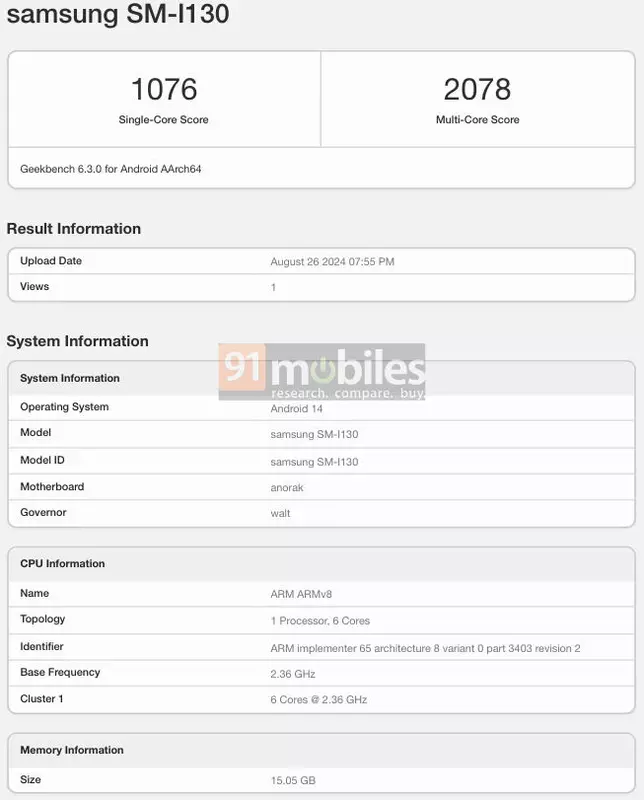
Task: Select the 2078 multi-core score value
Action: point(477,89)
